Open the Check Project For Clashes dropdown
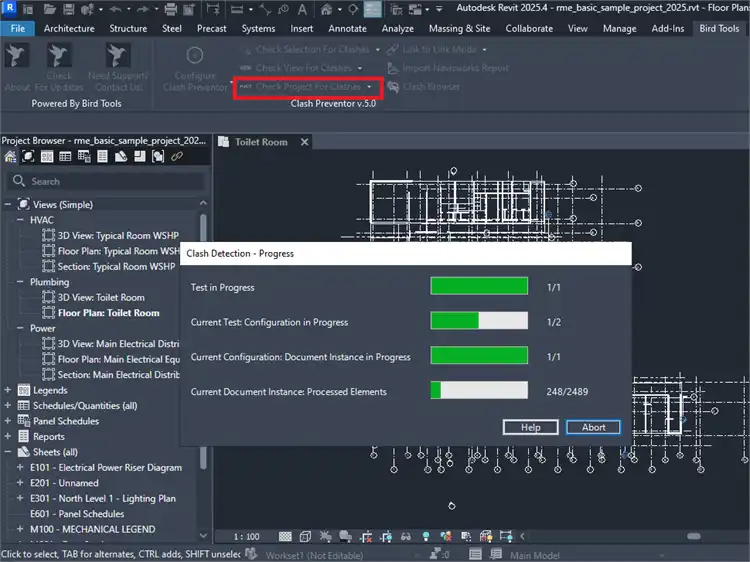Image resolution: width=750 pixels, height=562 pixels. tap(369, 87)
